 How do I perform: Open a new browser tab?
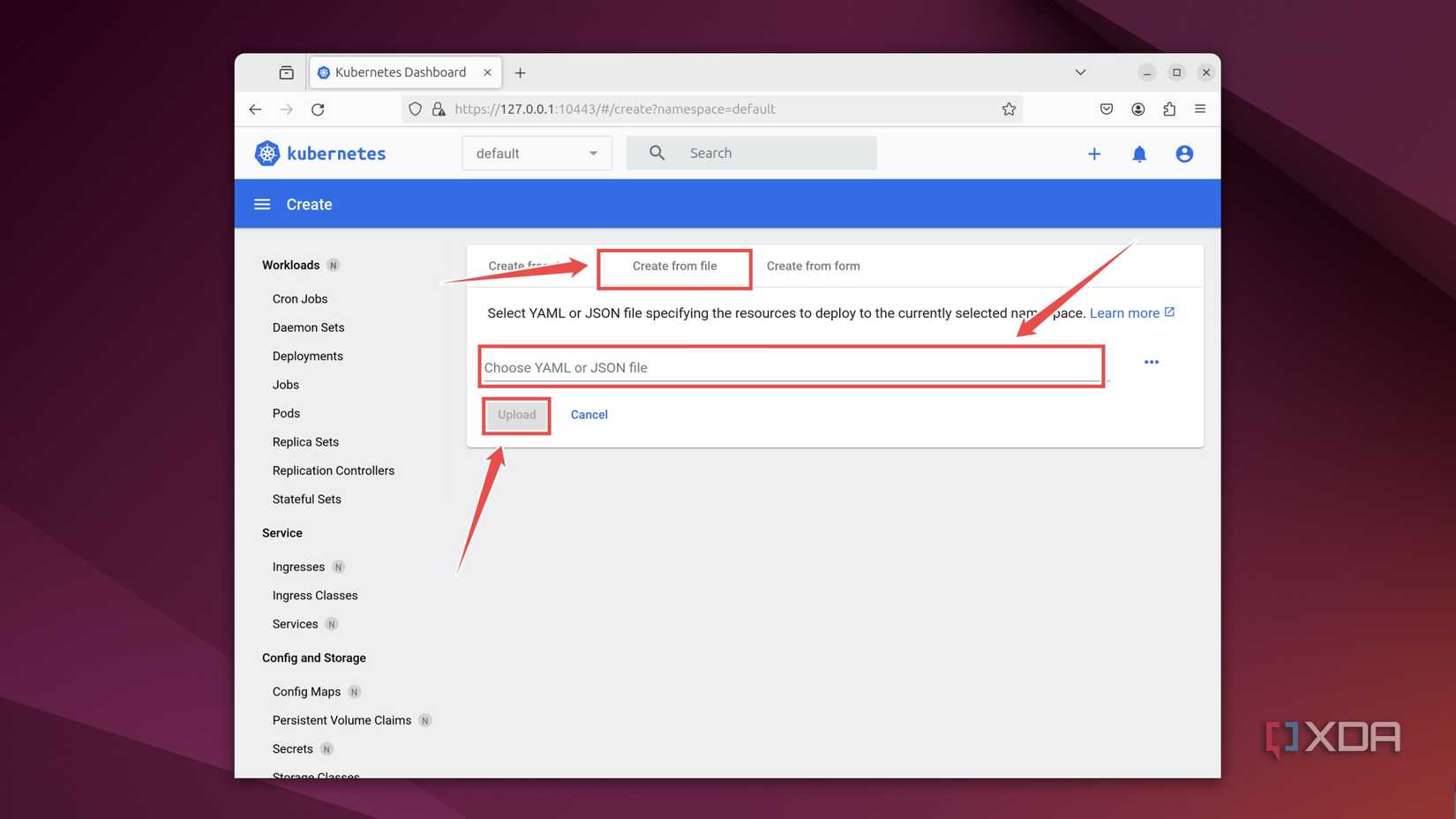(x=520, y=73)
